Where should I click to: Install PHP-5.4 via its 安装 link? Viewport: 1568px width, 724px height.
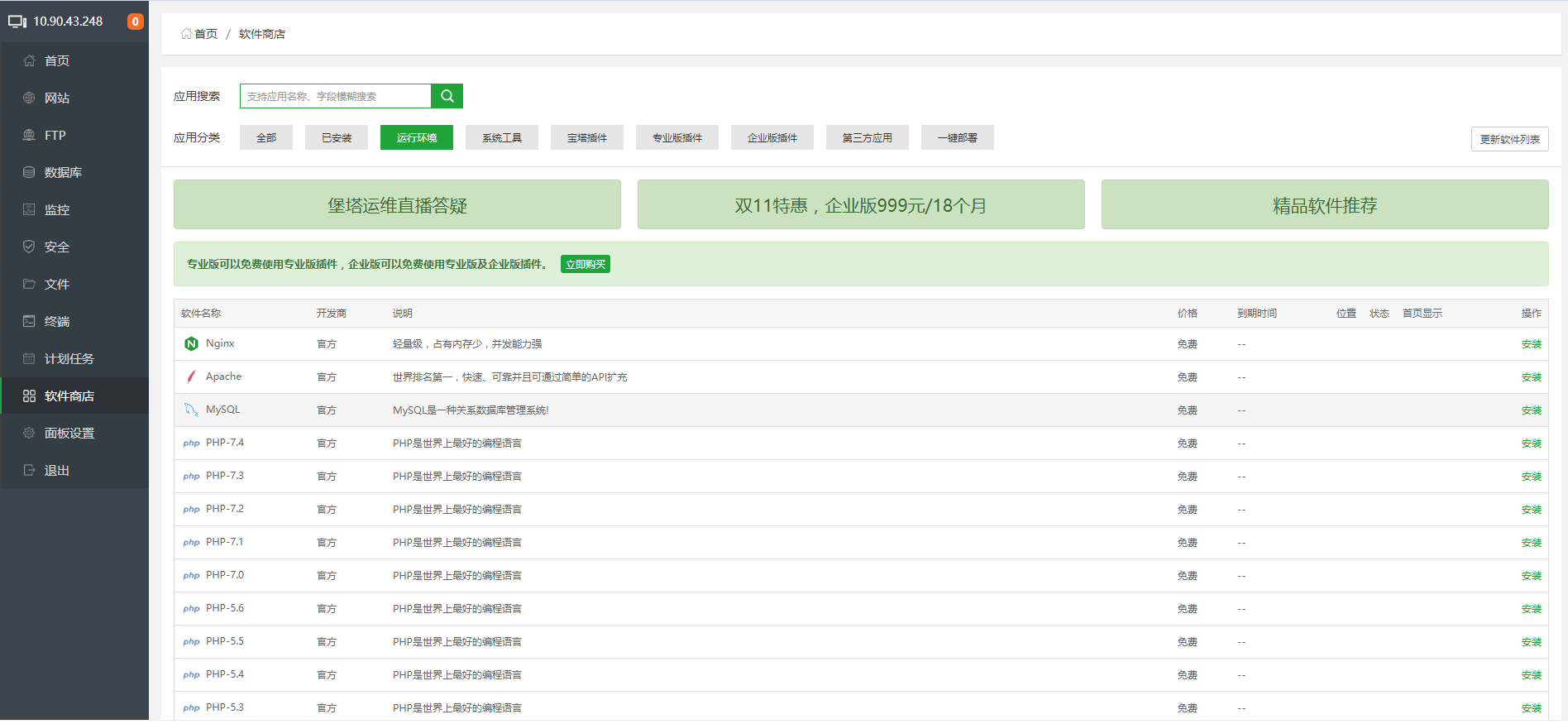(1532, 675)
